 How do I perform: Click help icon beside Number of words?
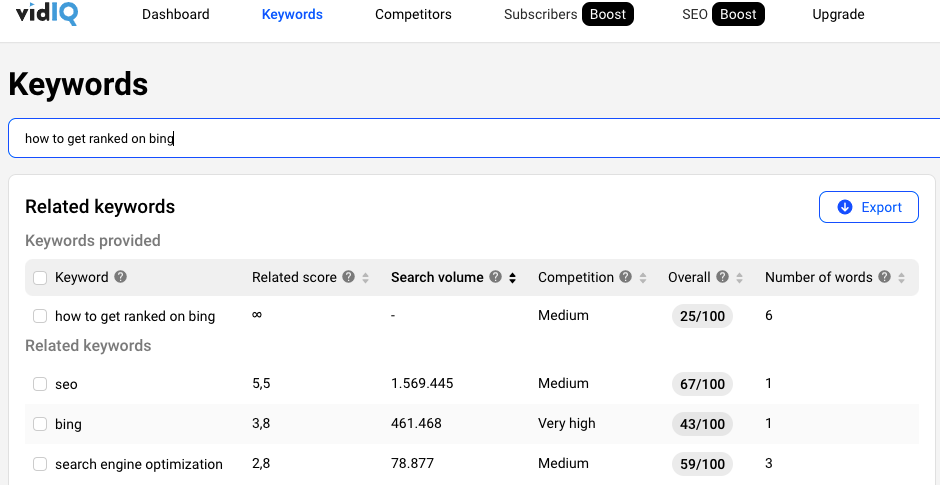885,277
